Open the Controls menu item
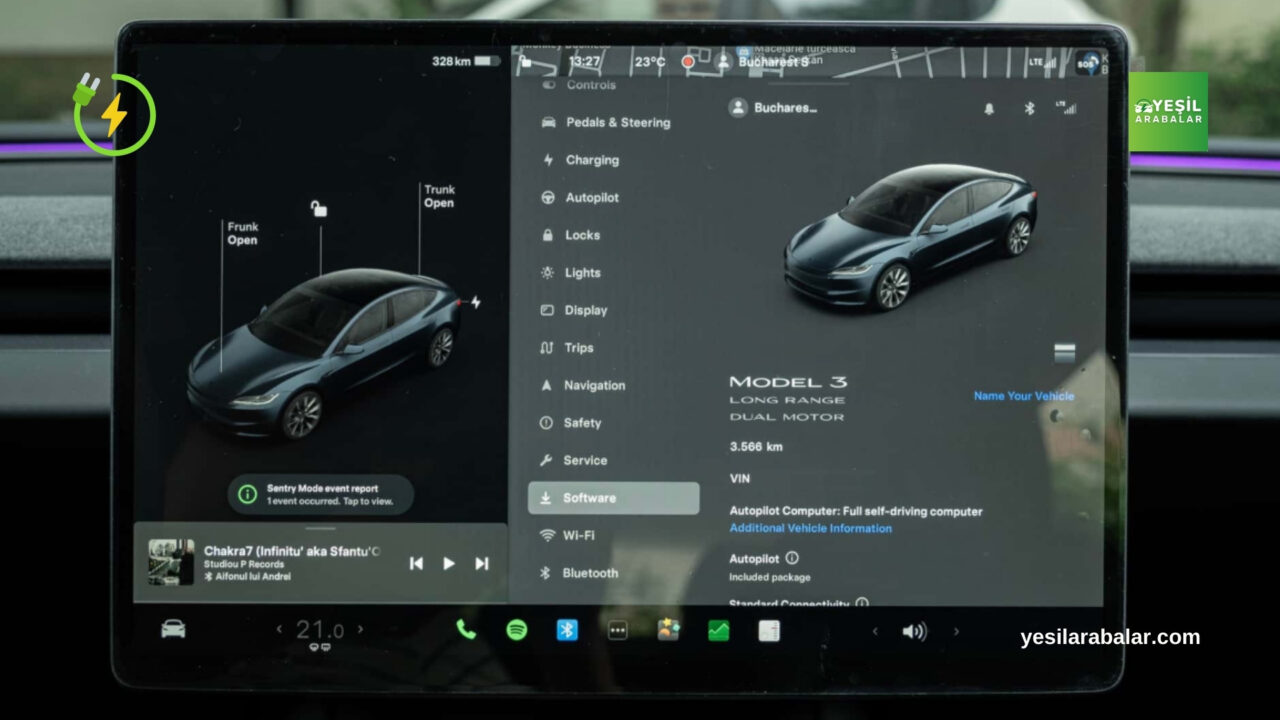 (579, 85)
